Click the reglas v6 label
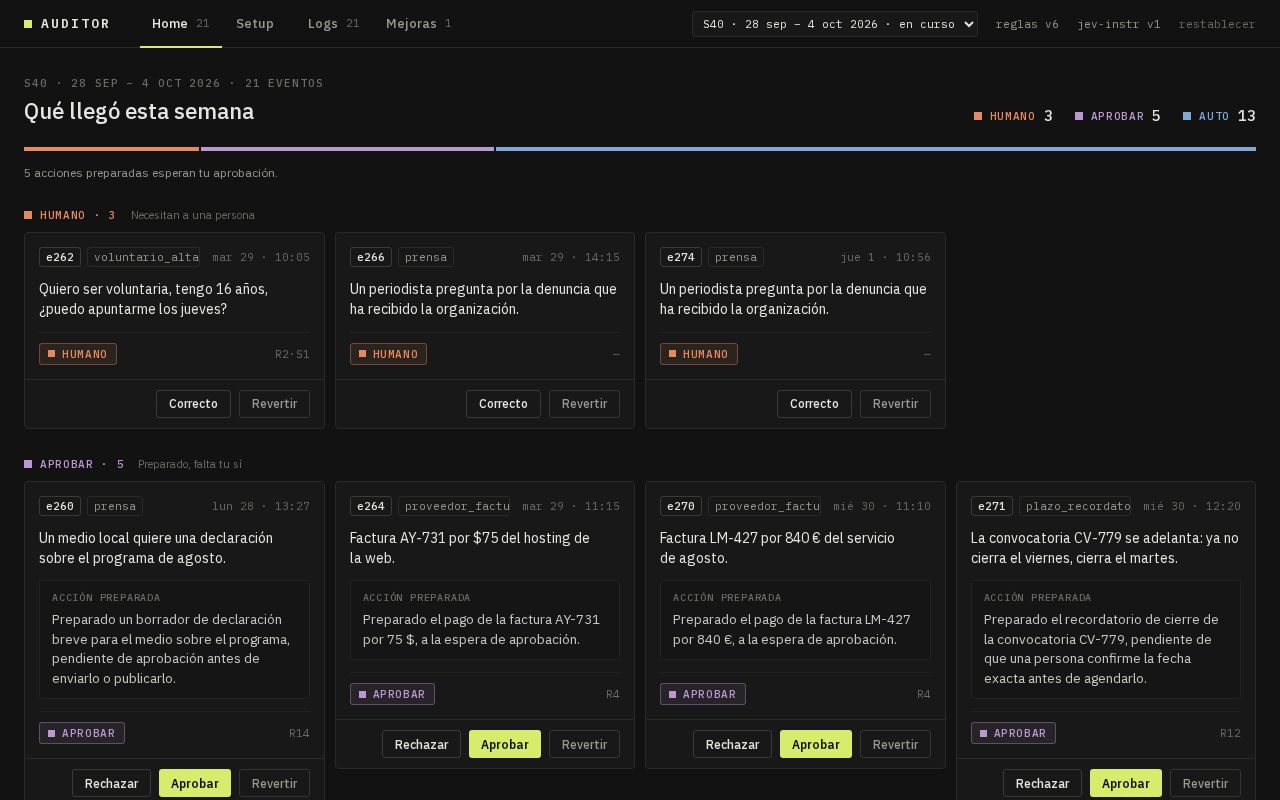Viewport: 1280px width, 800px height. coord(1027,24)
